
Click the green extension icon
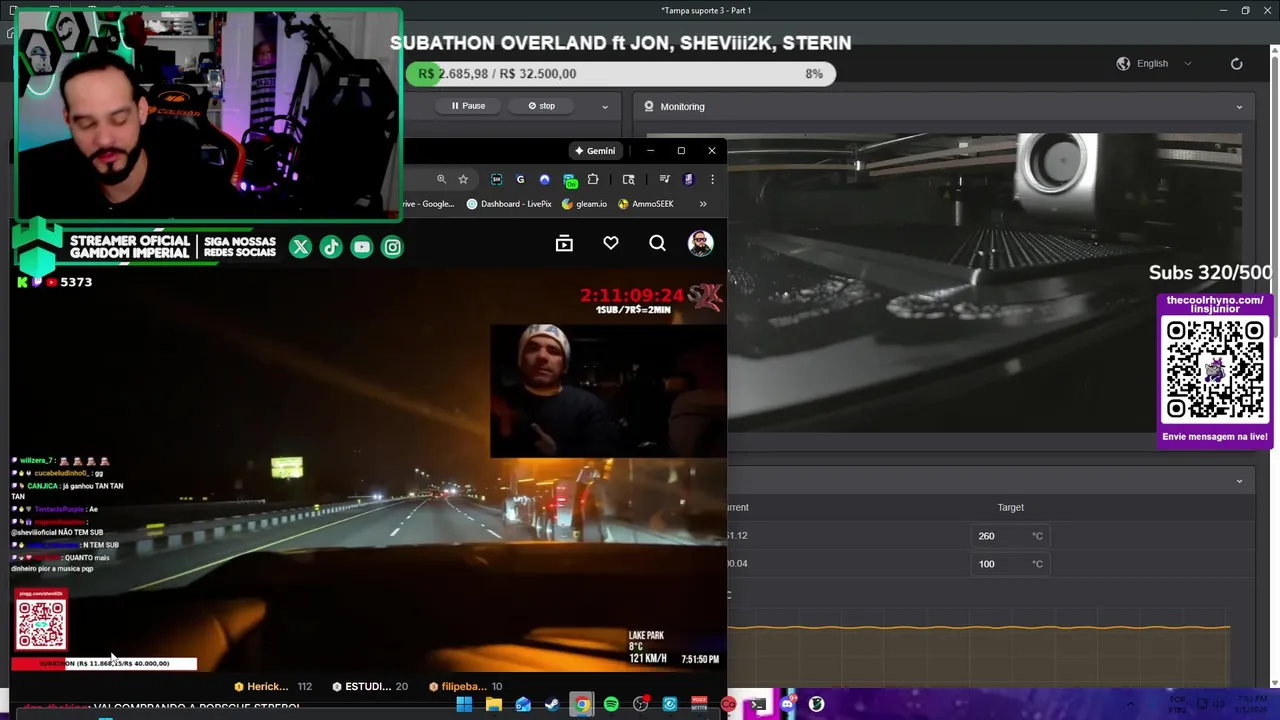(x=570, y=180)
